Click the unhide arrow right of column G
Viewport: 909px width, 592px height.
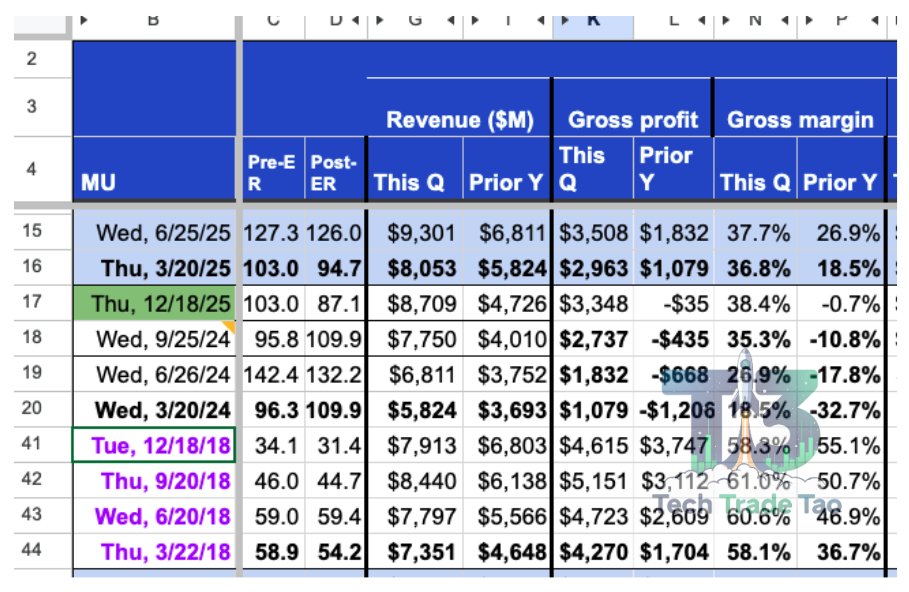coord(450,20)
